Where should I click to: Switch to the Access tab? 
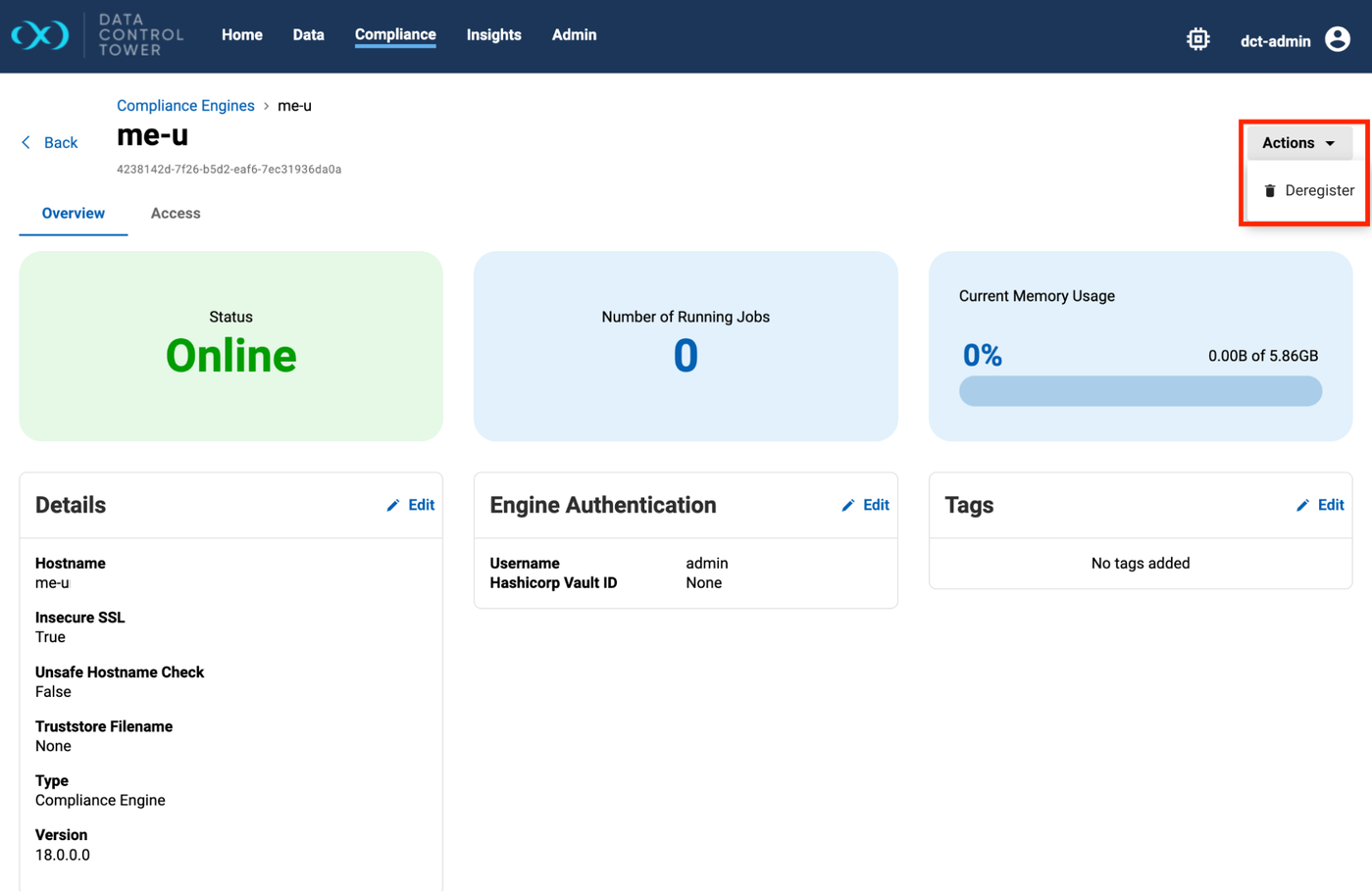coord(176,214)
